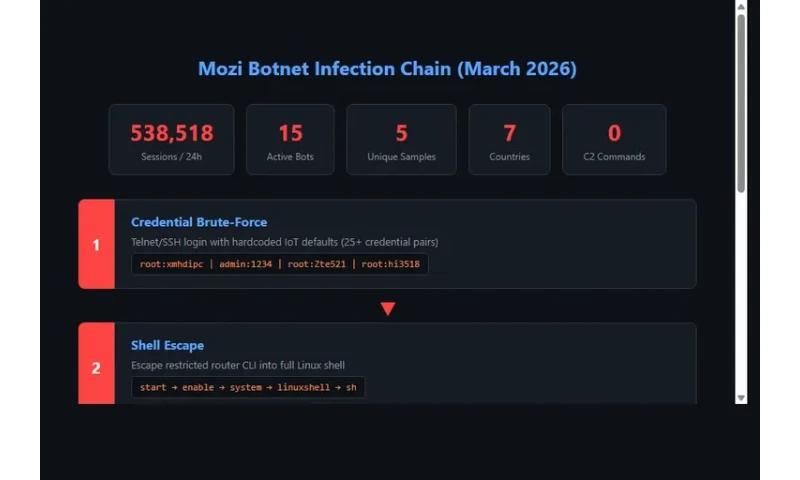Open the 5 Unique Samples card
Screen dimensions: 800x480
tap(401, 140)
